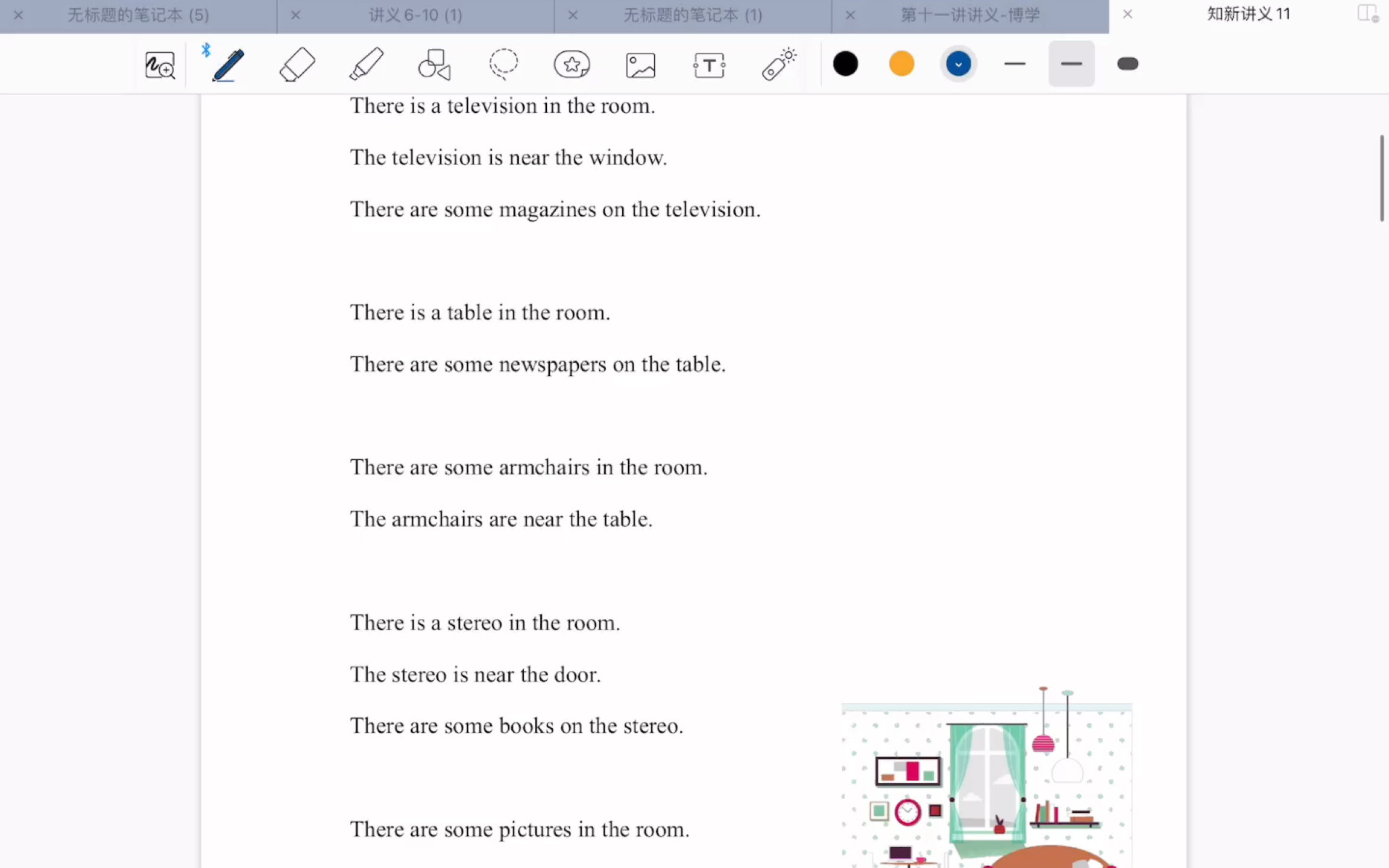The image size is (1389, 868).
Task: Select the Eraser tool
Action: [x=297, y=64]
